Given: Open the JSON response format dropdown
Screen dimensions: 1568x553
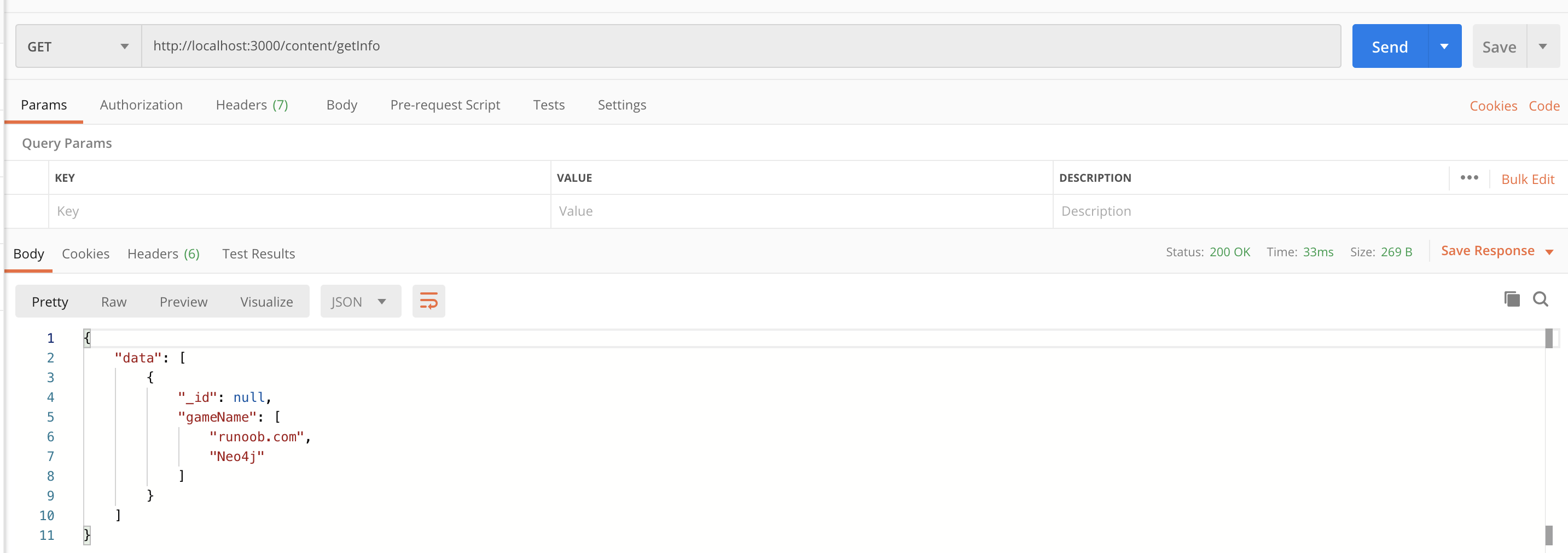Looking at the screenshot, I should pyautogui.click(x=361, y=301).
